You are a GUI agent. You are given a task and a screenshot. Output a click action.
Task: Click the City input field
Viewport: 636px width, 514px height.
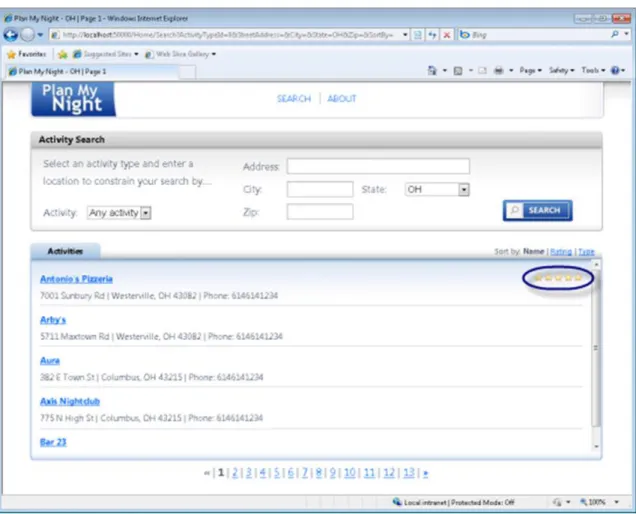coord(320,189)
